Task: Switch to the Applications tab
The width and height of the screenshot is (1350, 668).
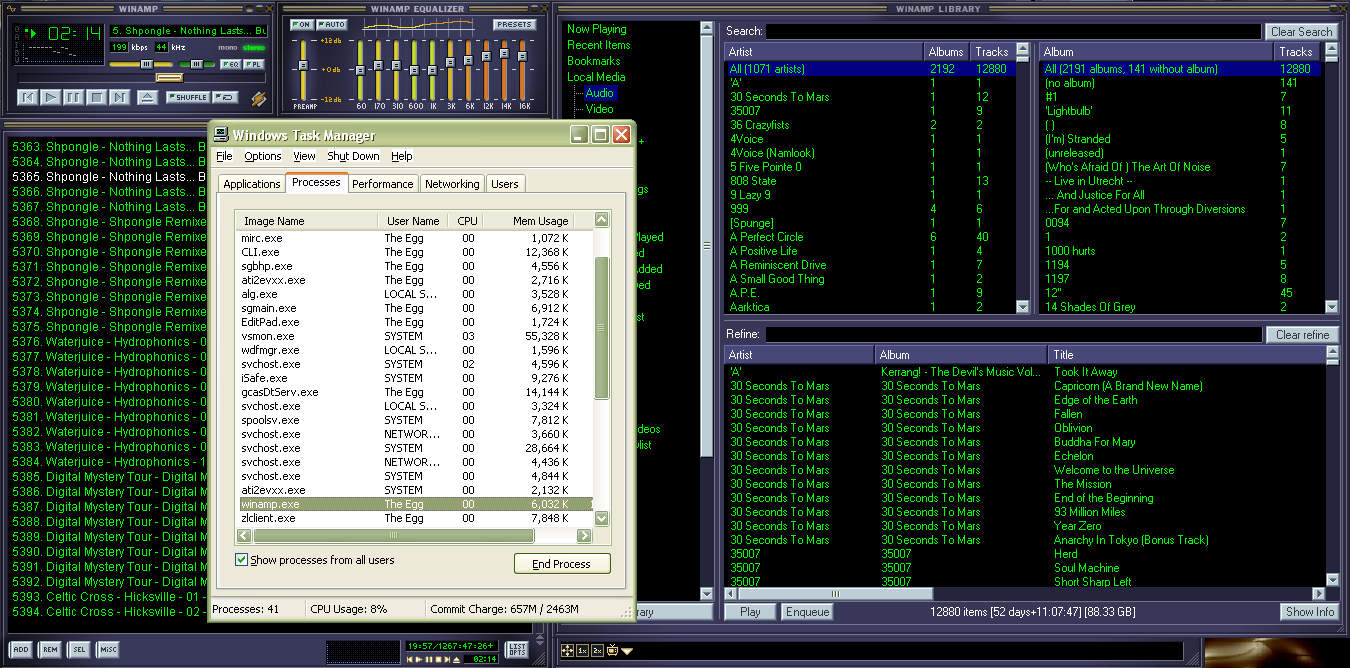Action: [x=252, y=184]
